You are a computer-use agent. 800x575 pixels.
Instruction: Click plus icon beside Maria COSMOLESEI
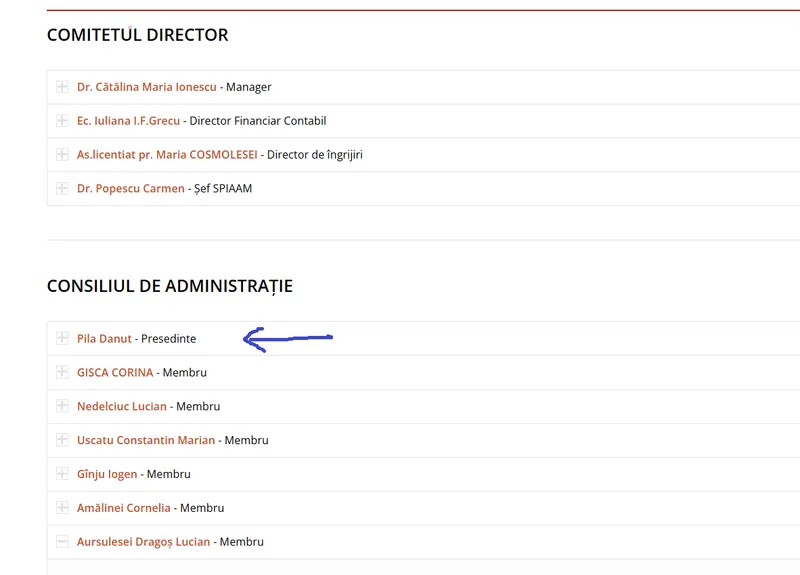coord(62,155)
